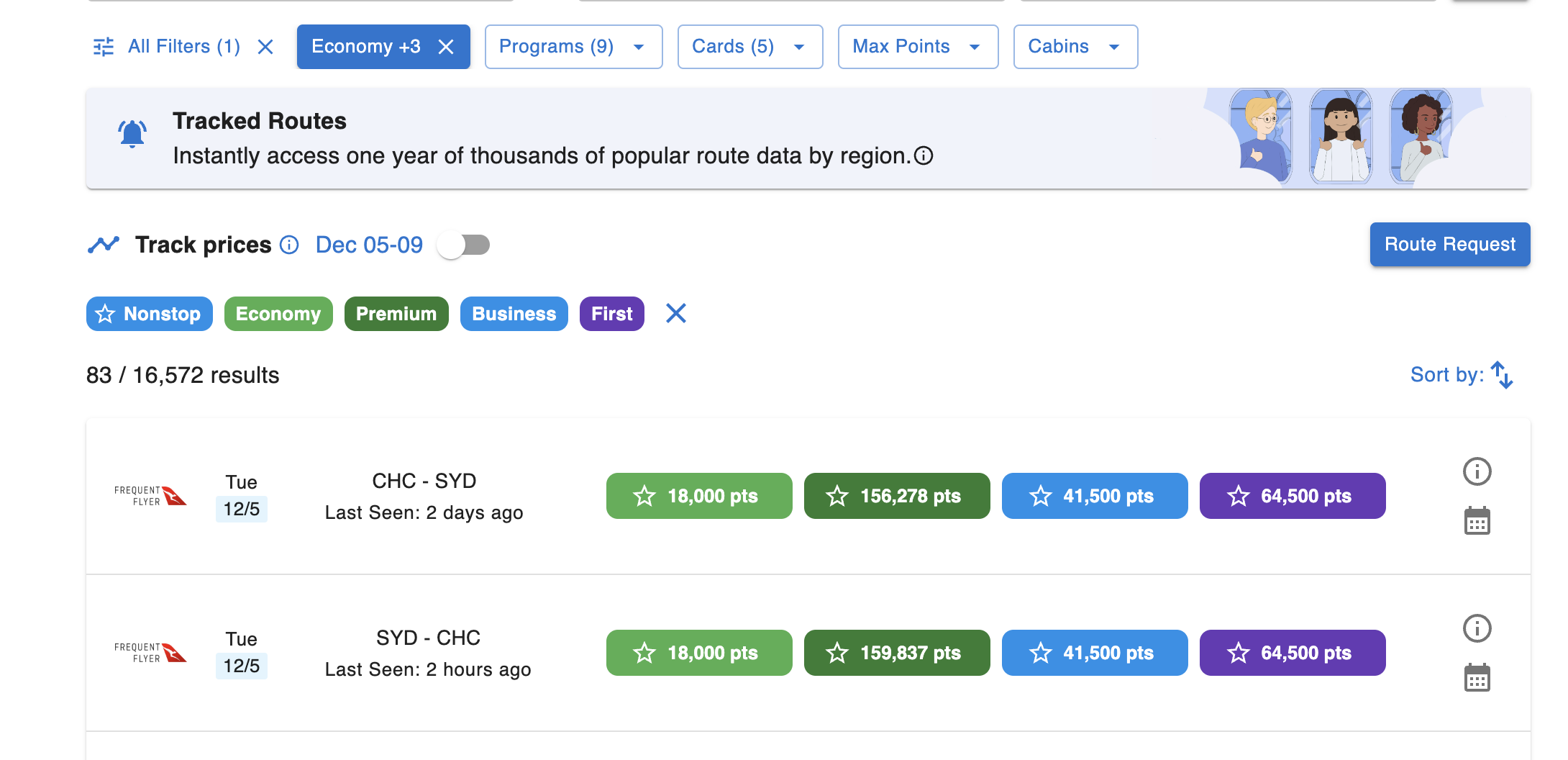
Task: Star the 18,000 pts Economy fare for CHC-SYD
Action: tap(644, 495)
